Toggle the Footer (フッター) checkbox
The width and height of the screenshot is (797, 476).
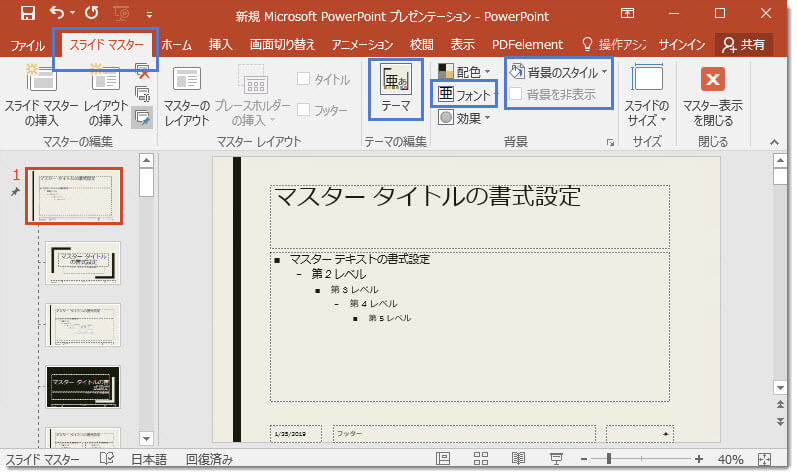coord(304,111)
